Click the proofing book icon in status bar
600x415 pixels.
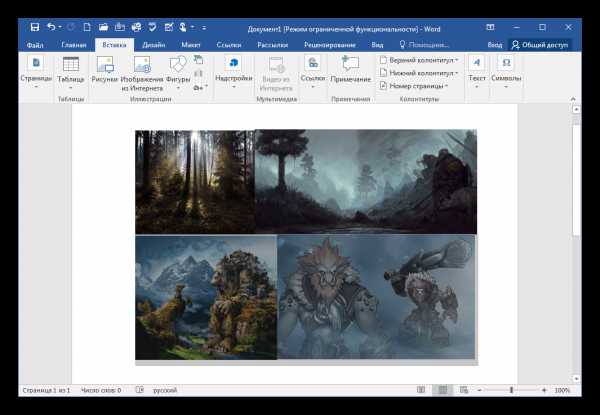click(140, 391)
